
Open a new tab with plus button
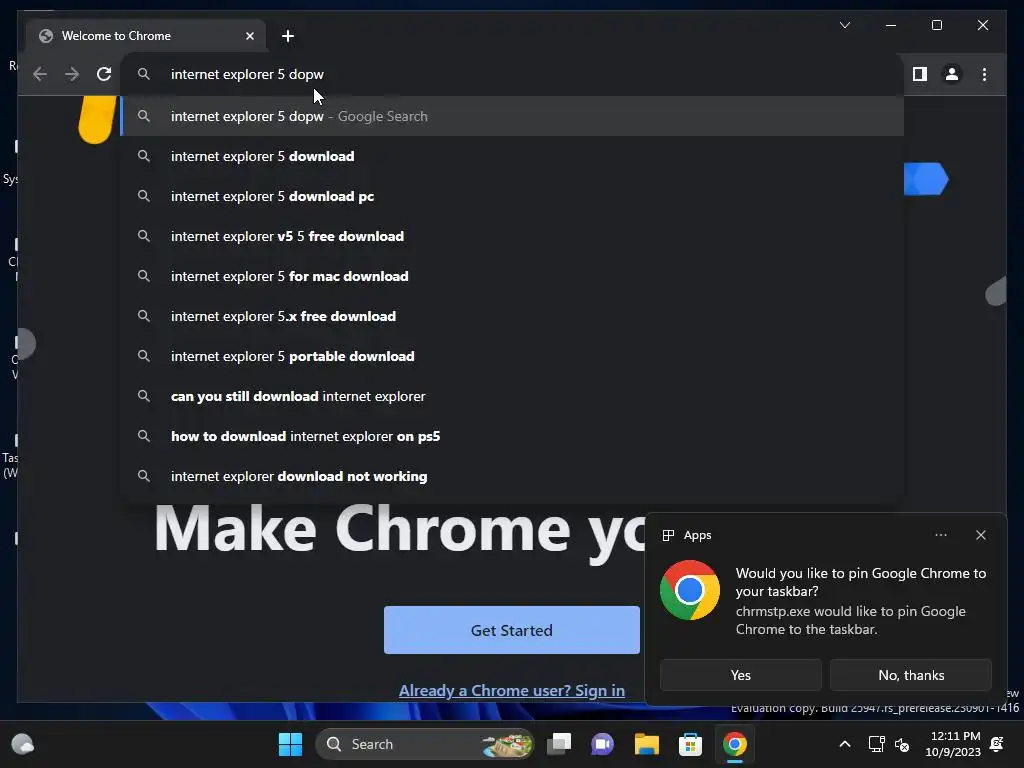pos(288,36)
